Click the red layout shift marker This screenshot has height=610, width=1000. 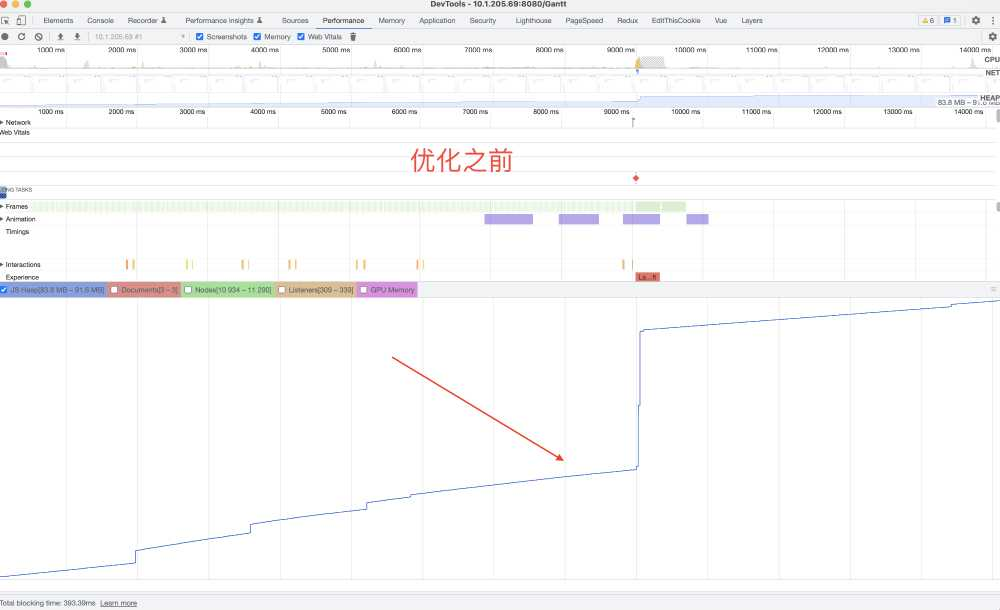coord(636,179)
